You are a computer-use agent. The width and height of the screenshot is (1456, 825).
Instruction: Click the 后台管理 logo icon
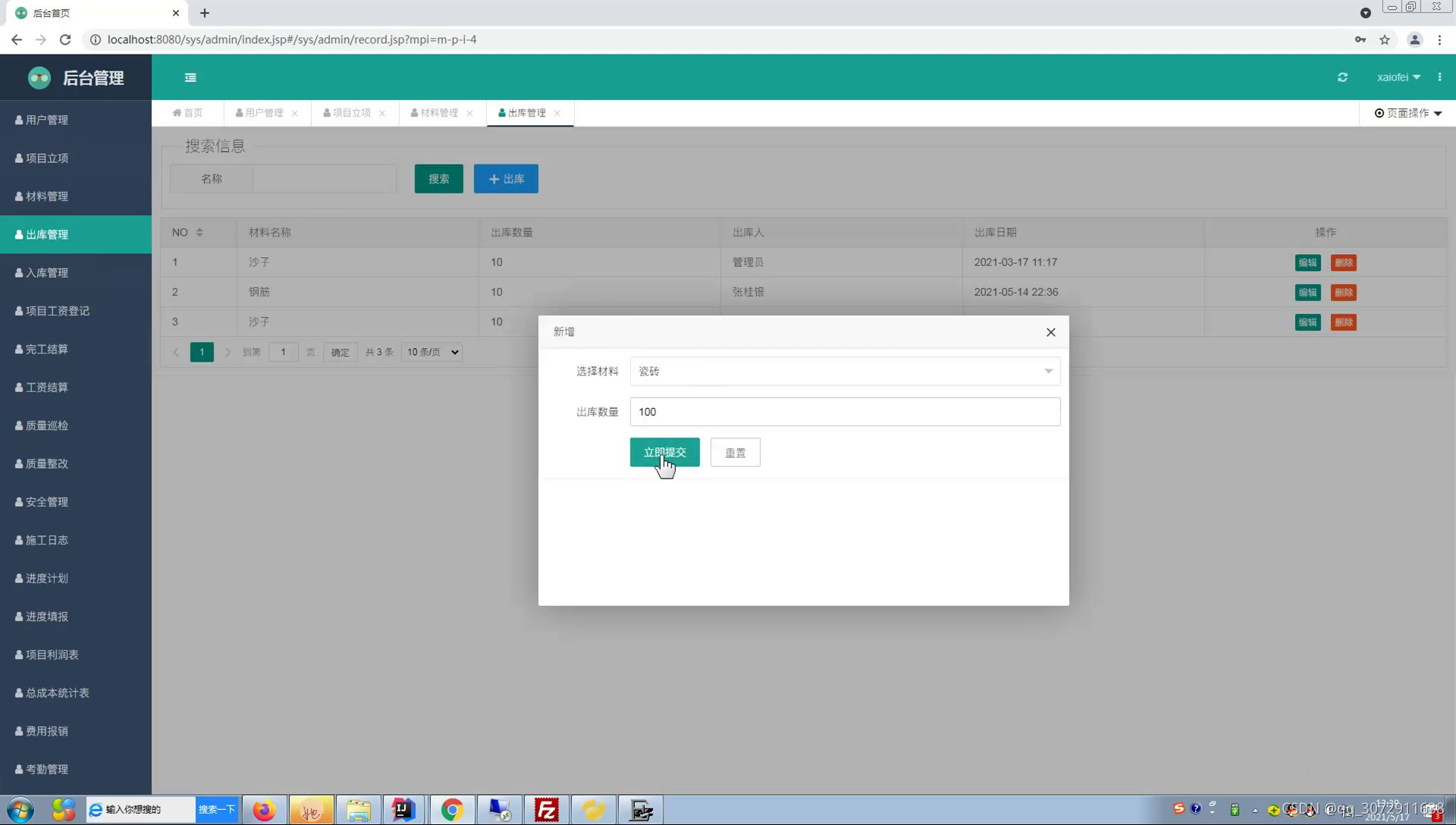pos(39,77)
